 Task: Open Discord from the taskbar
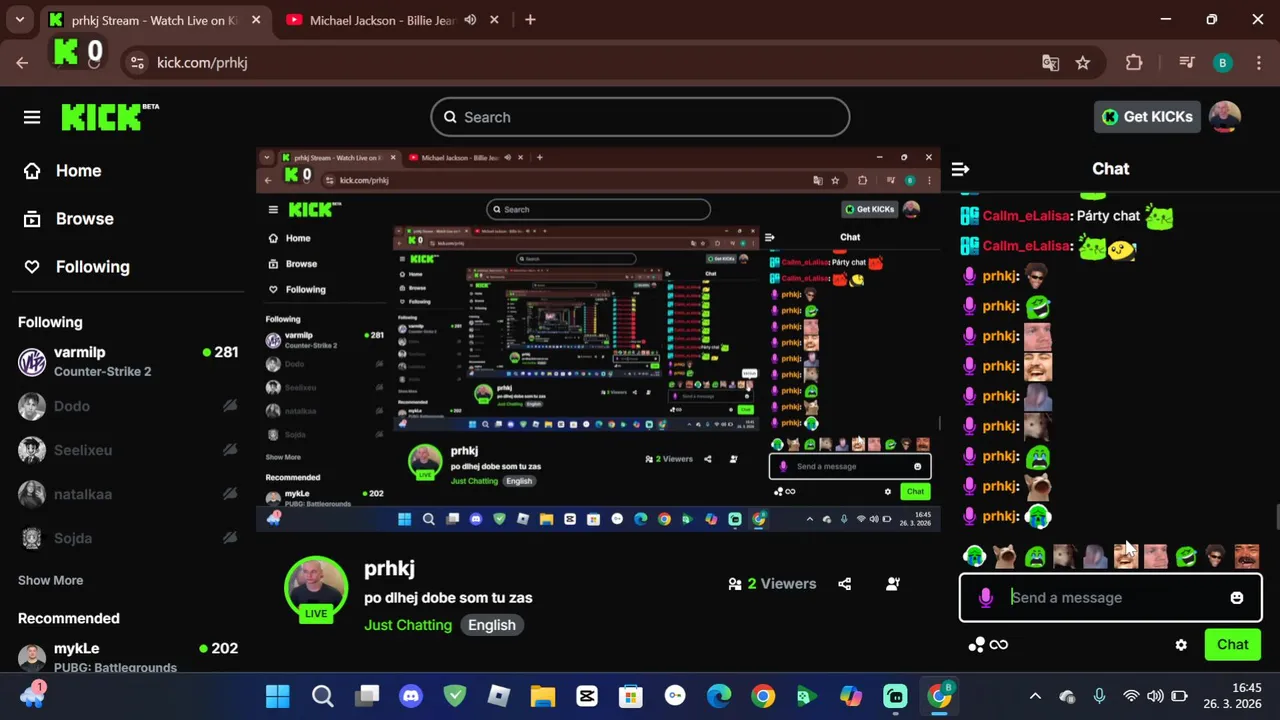click(x=411, y=696)
